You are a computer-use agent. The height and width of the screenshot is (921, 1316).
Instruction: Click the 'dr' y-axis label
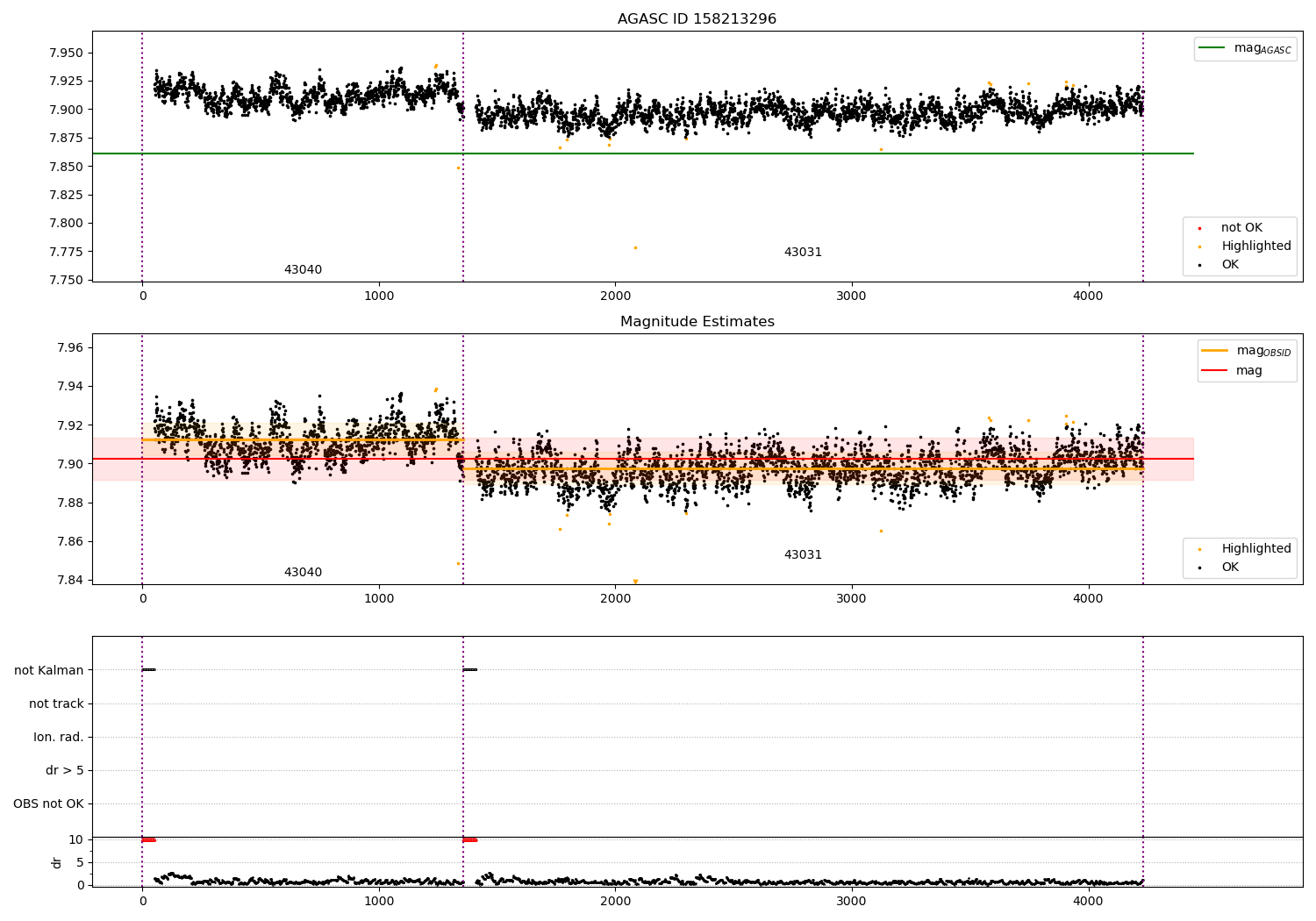(57, 862)
